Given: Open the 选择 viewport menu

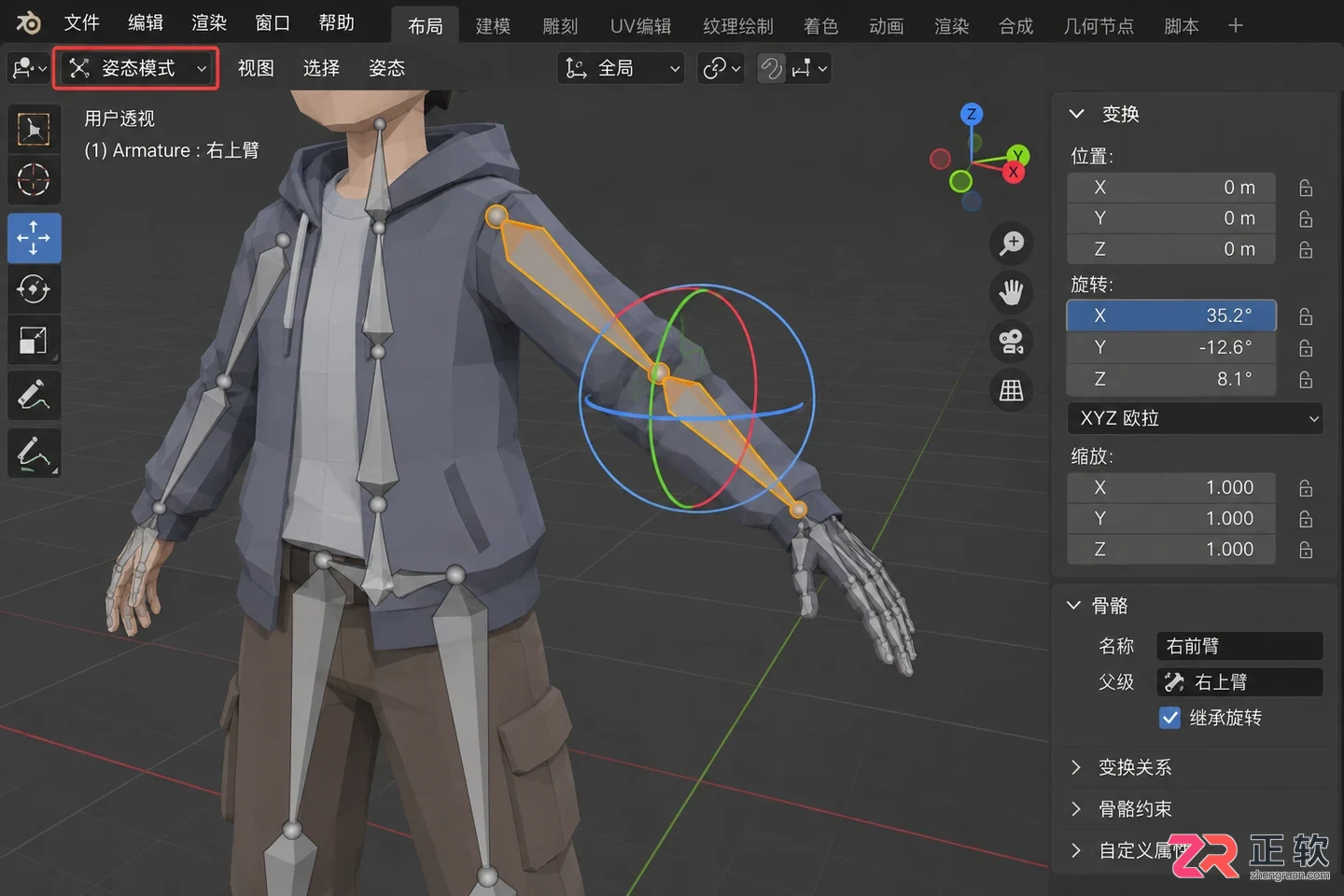Looking at the screenshot, I should [x=321, y=68].
